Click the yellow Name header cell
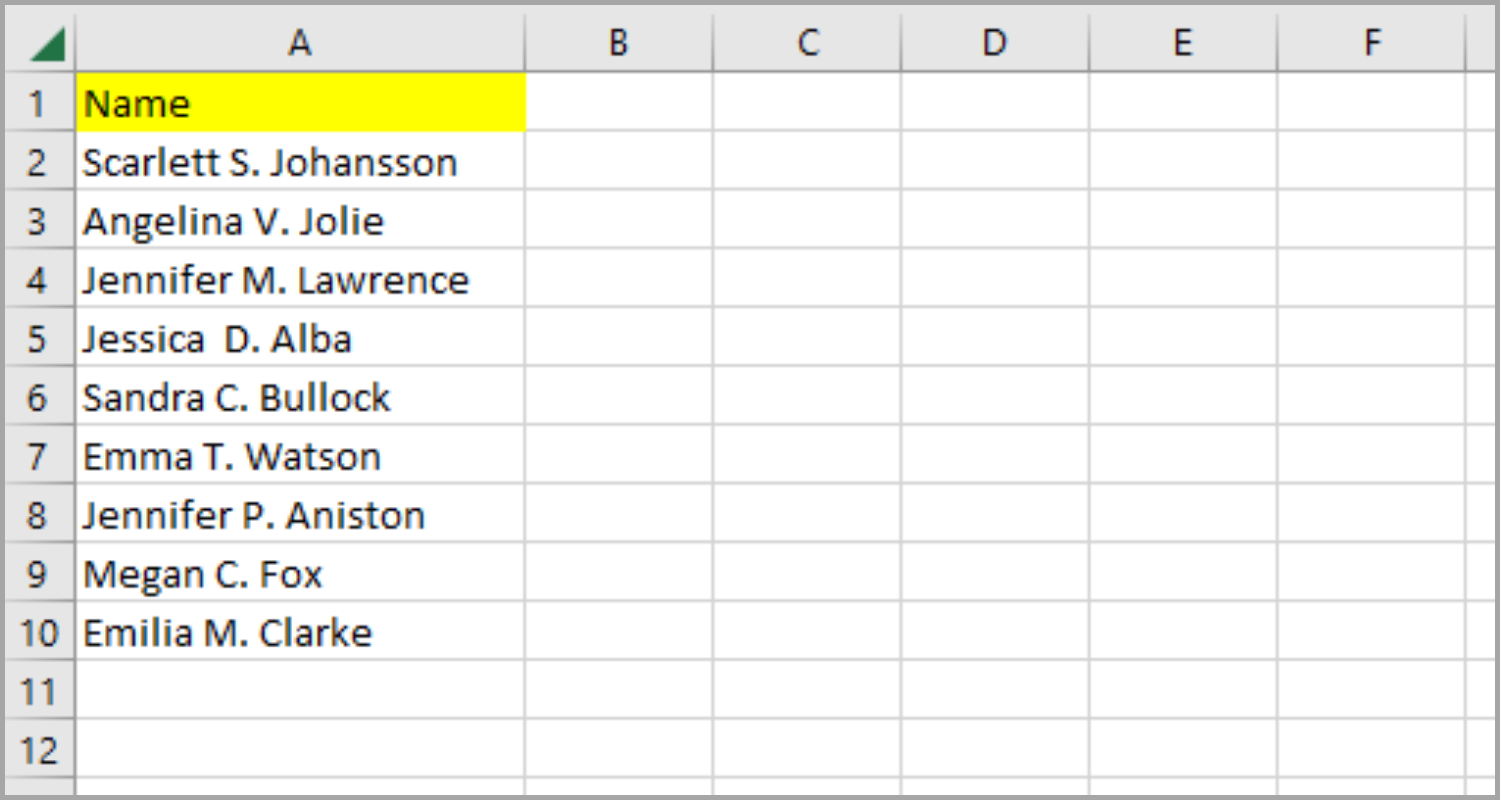Screen dimensions: 1500x800 (299, 103)
